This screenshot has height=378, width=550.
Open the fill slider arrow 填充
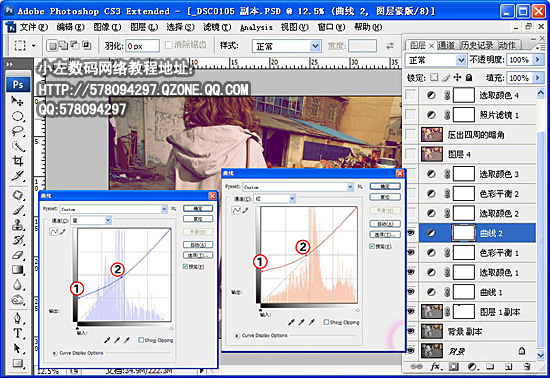tap(537, 77)
